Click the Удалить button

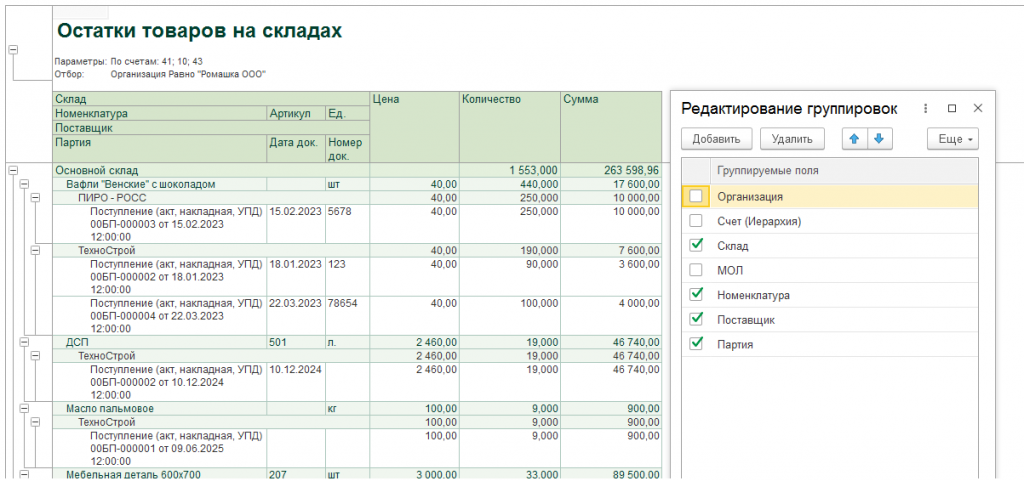click(792, 138)
